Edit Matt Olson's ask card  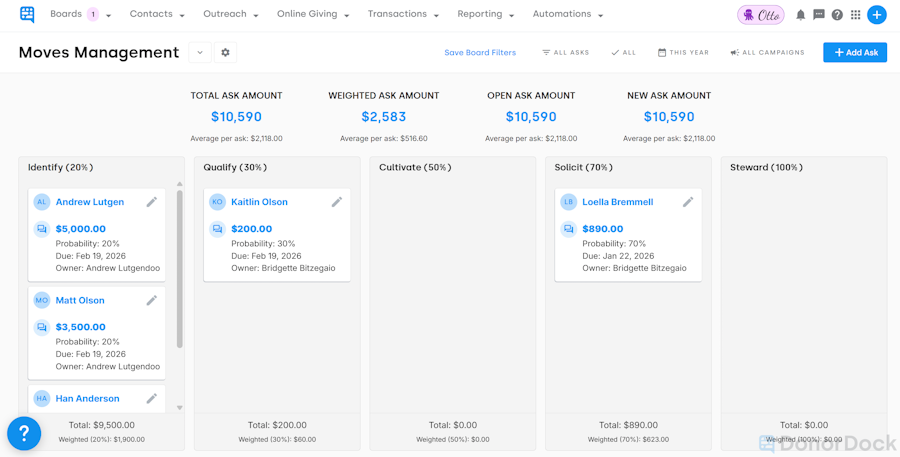pyautogui.click(x=152, y=300)
